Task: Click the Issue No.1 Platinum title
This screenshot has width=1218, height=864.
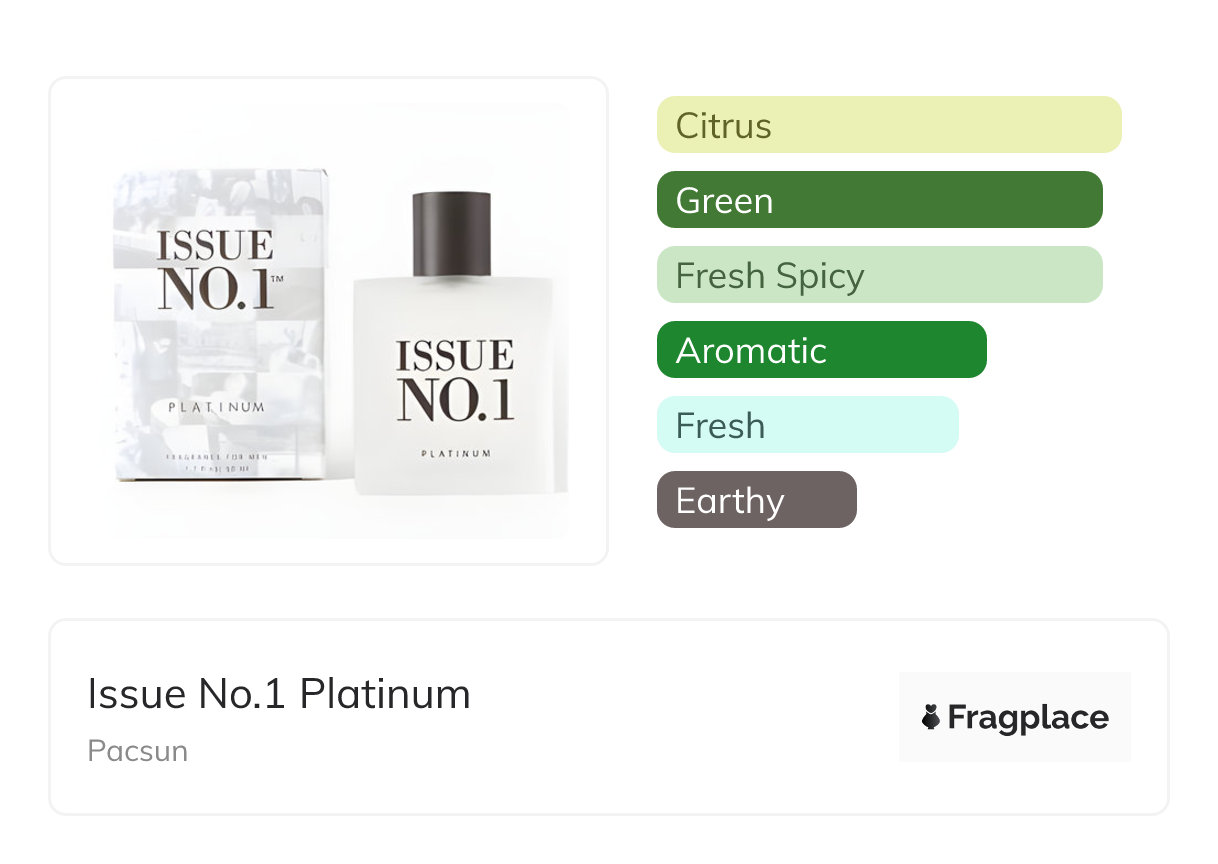Action: tap(279, 694)
